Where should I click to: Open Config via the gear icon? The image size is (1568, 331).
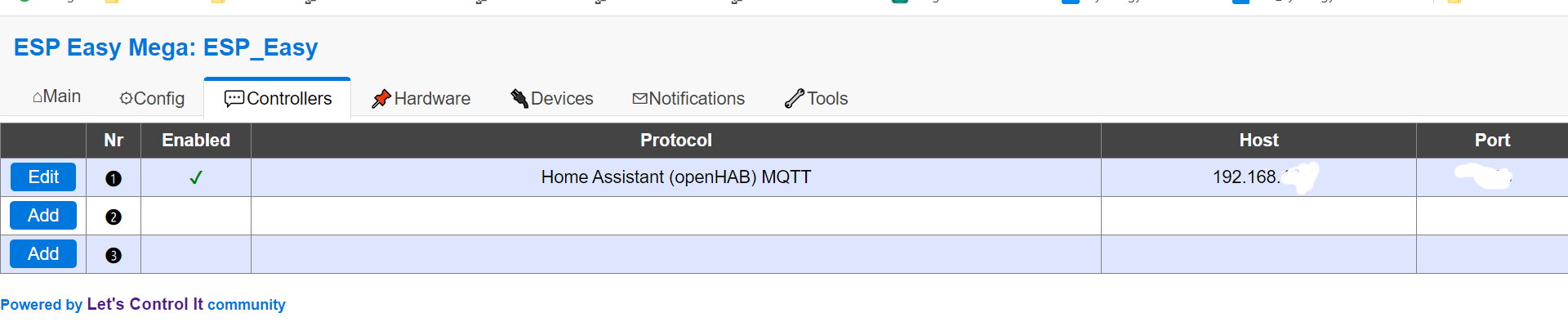(x=126, y=99)
